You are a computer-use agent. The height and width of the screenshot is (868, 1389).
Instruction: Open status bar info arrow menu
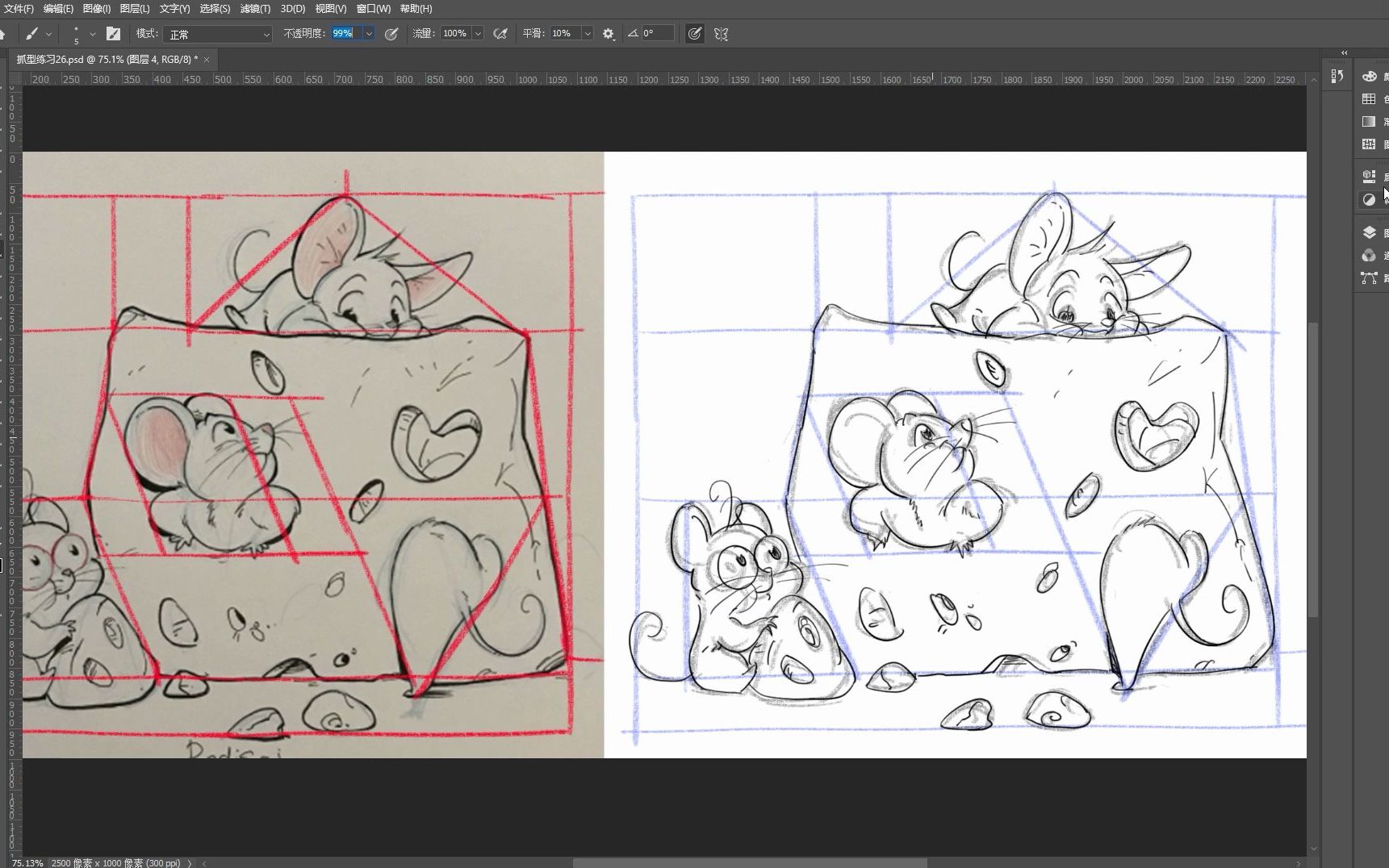pyautogui.click(x=190, y=863)
